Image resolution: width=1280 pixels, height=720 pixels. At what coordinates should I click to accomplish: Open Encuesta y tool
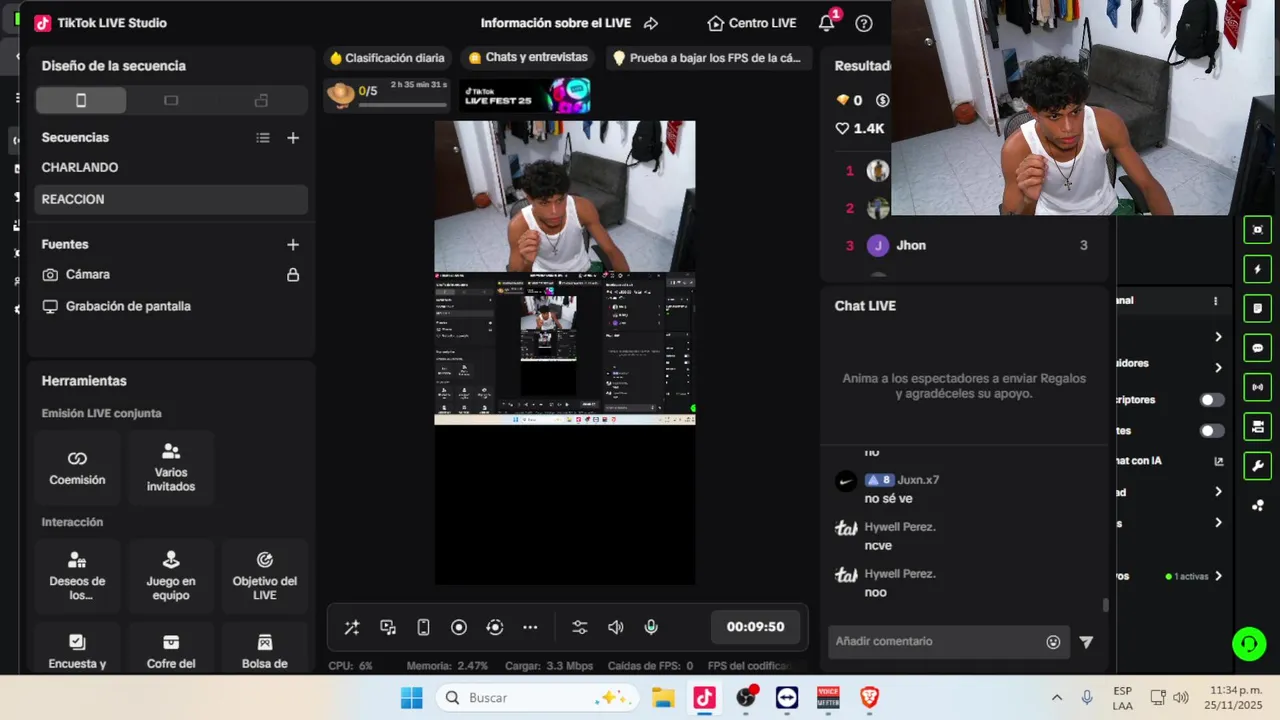pyautogui.click(x=77, y=650)
